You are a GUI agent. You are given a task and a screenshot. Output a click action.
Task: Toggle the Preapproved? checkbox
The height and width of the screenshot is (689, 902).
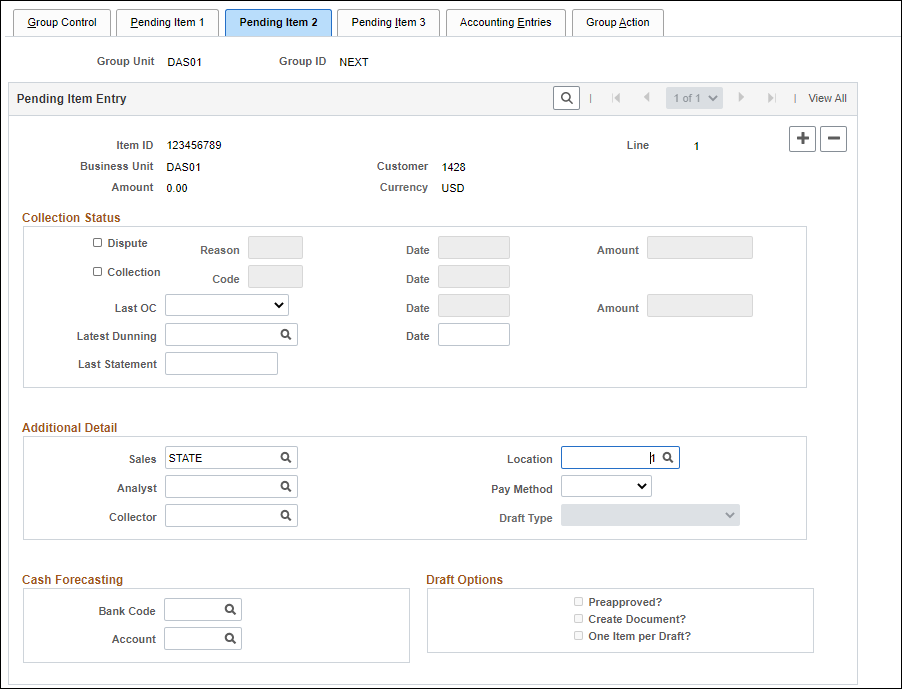[578, 602]
